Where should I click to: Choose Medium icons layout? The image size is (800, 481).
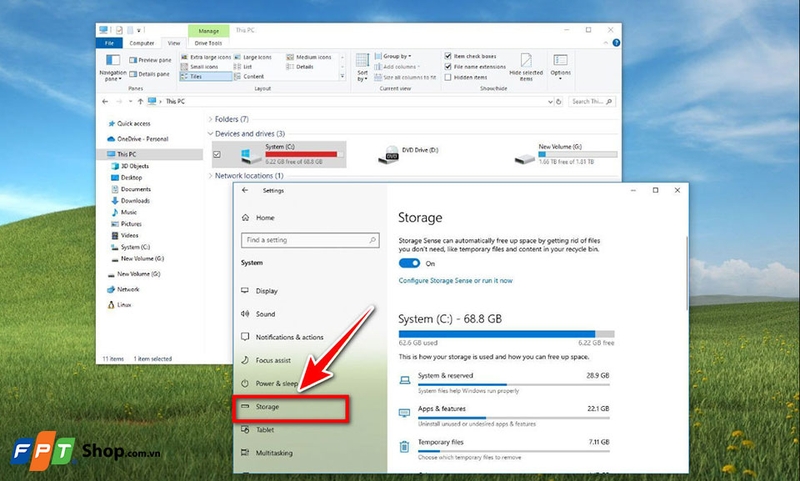pos(309,57)
